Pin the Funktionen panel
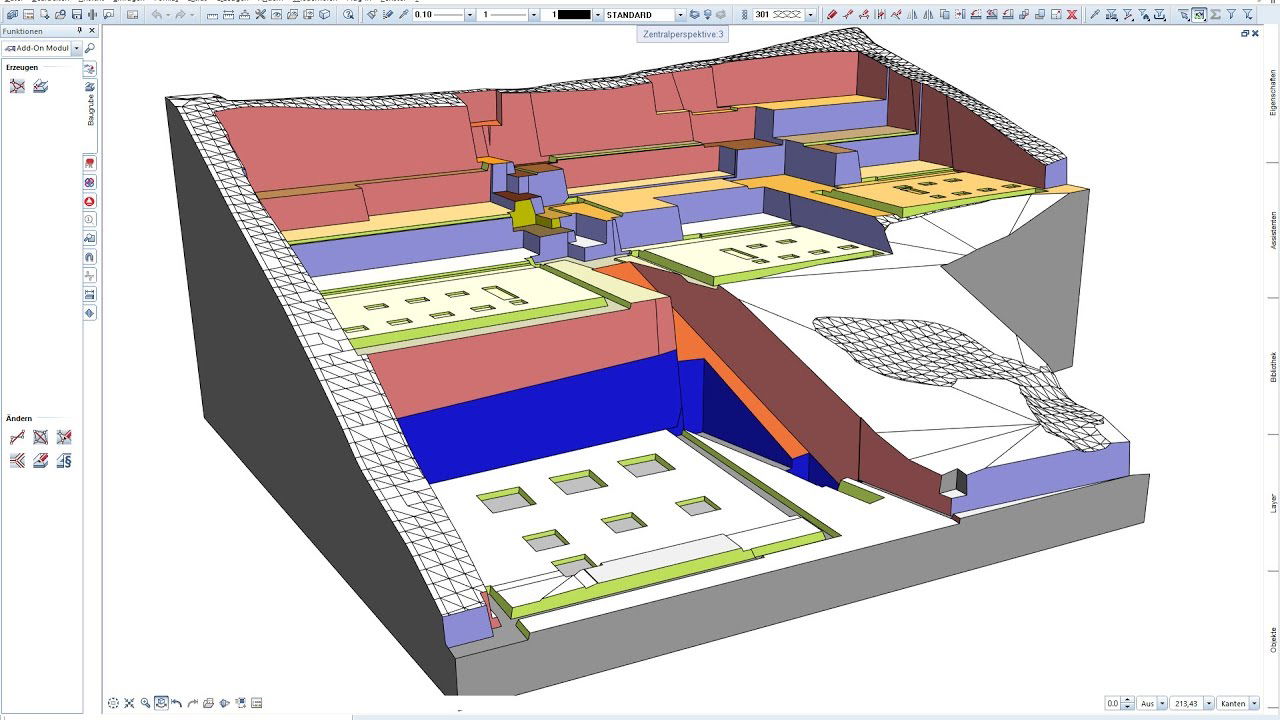Viewport: 1280px width, 720px height. tap(79, 31)
